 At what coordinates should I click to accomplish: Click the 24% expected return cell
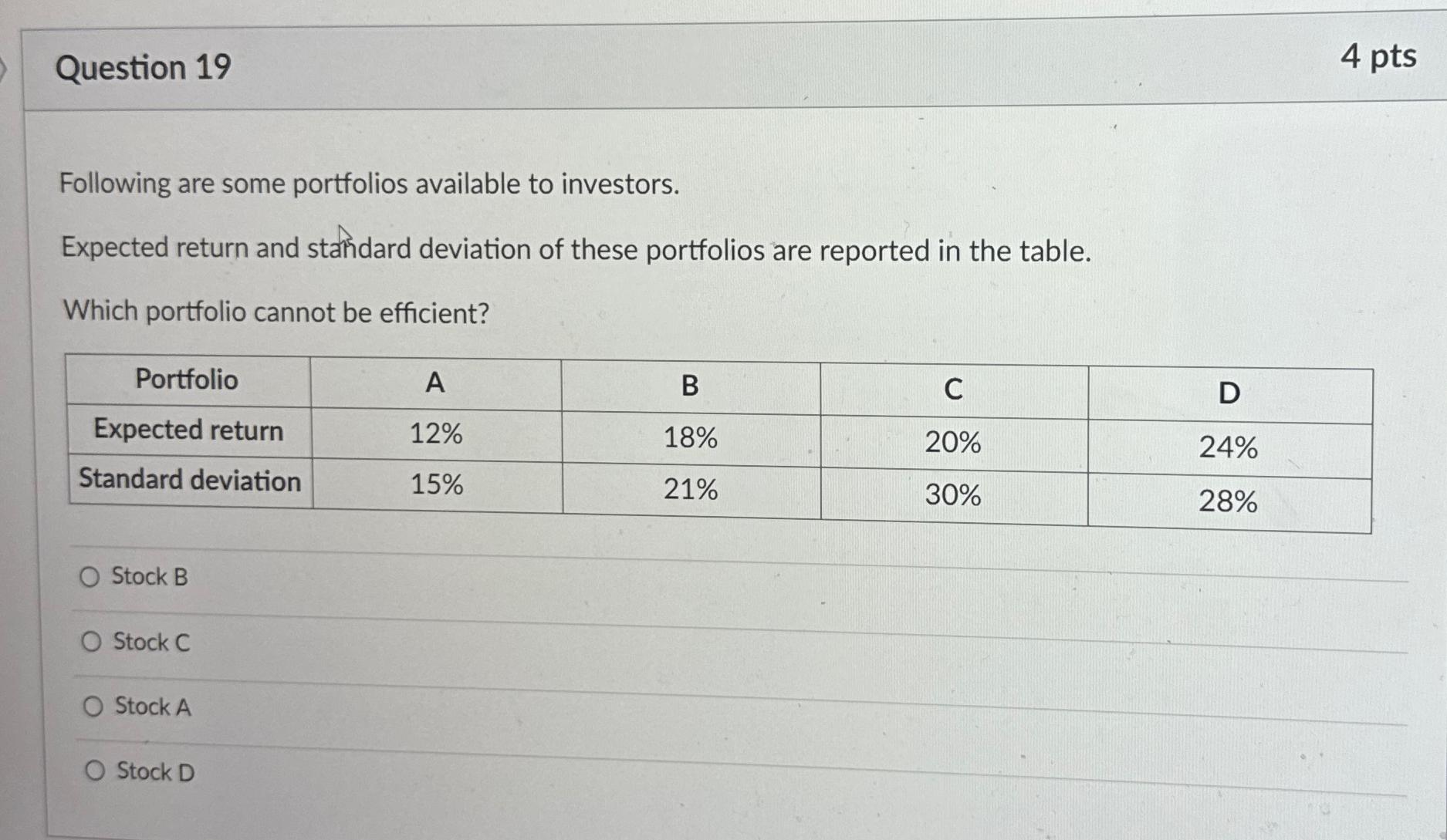(x=1229, y=447)
